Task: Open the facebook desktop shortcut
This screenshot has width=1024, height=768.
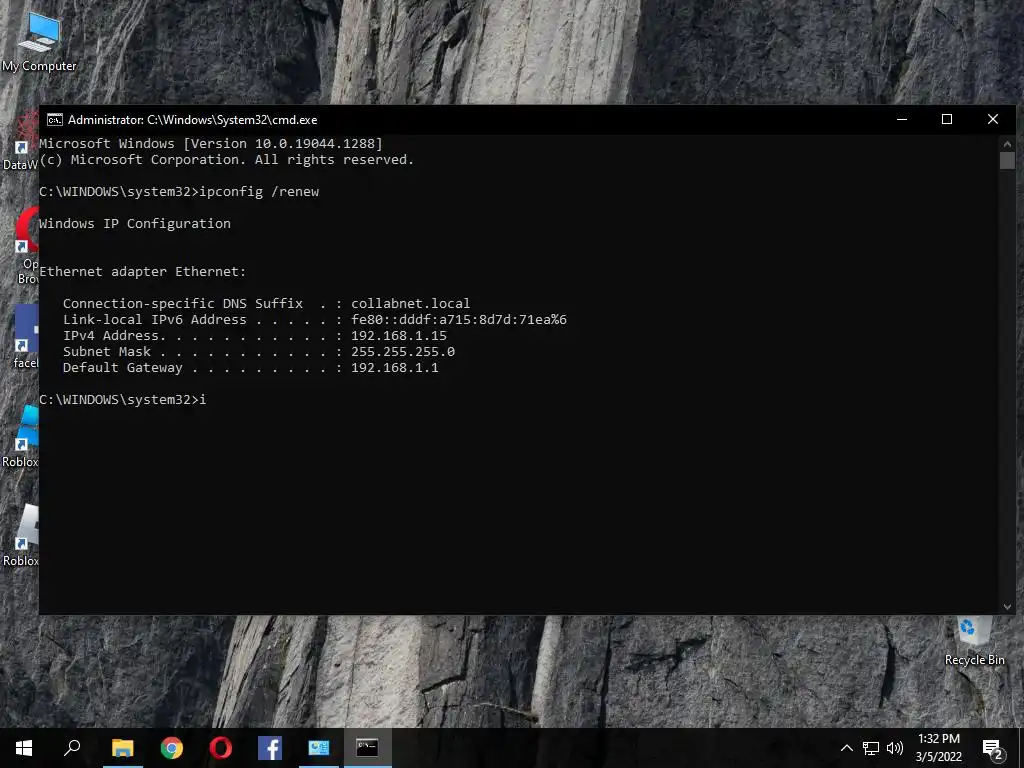Action: [x=26, y=336]
